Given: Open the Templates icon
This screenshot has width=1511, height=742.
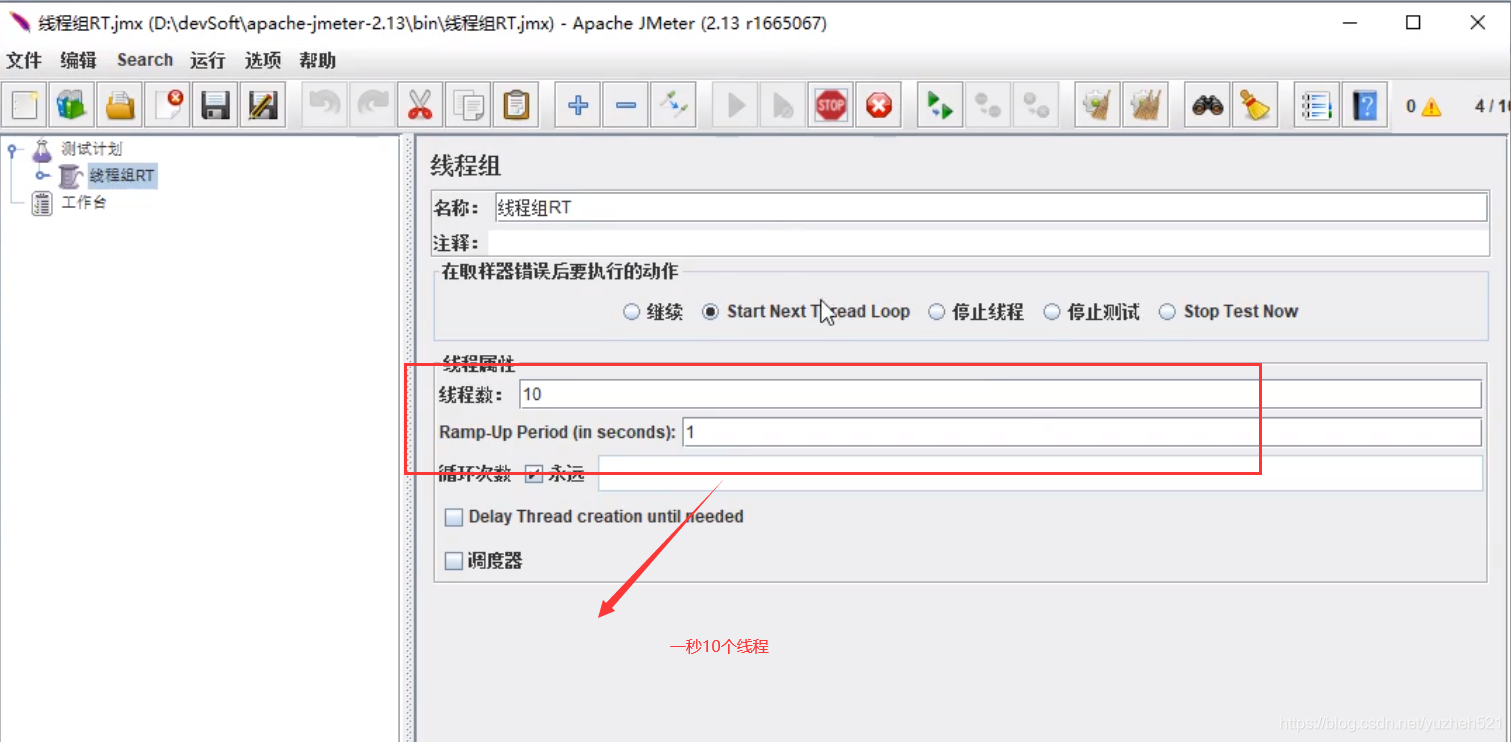Looking at the screenshot, I should (x=71, y=104).
